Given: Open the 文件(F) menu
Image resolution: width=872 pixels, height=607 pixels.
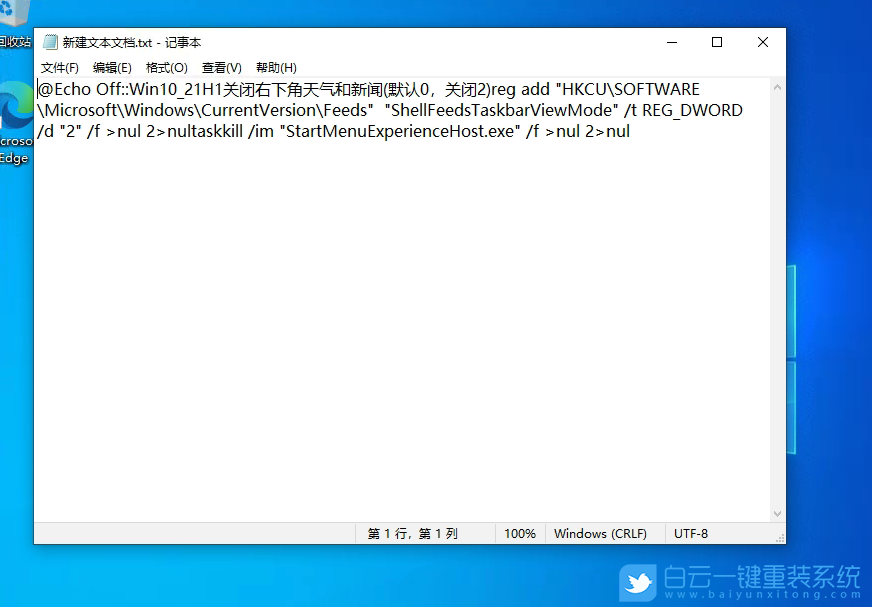Looking at the screenshot, I should pos(59,67).
